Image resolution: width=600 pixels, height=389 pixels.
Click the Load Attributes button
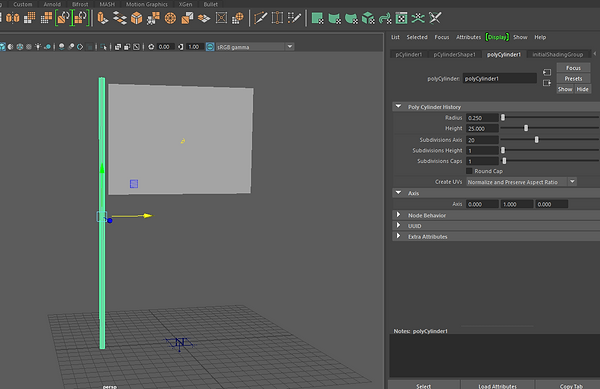tap(497, 386)
